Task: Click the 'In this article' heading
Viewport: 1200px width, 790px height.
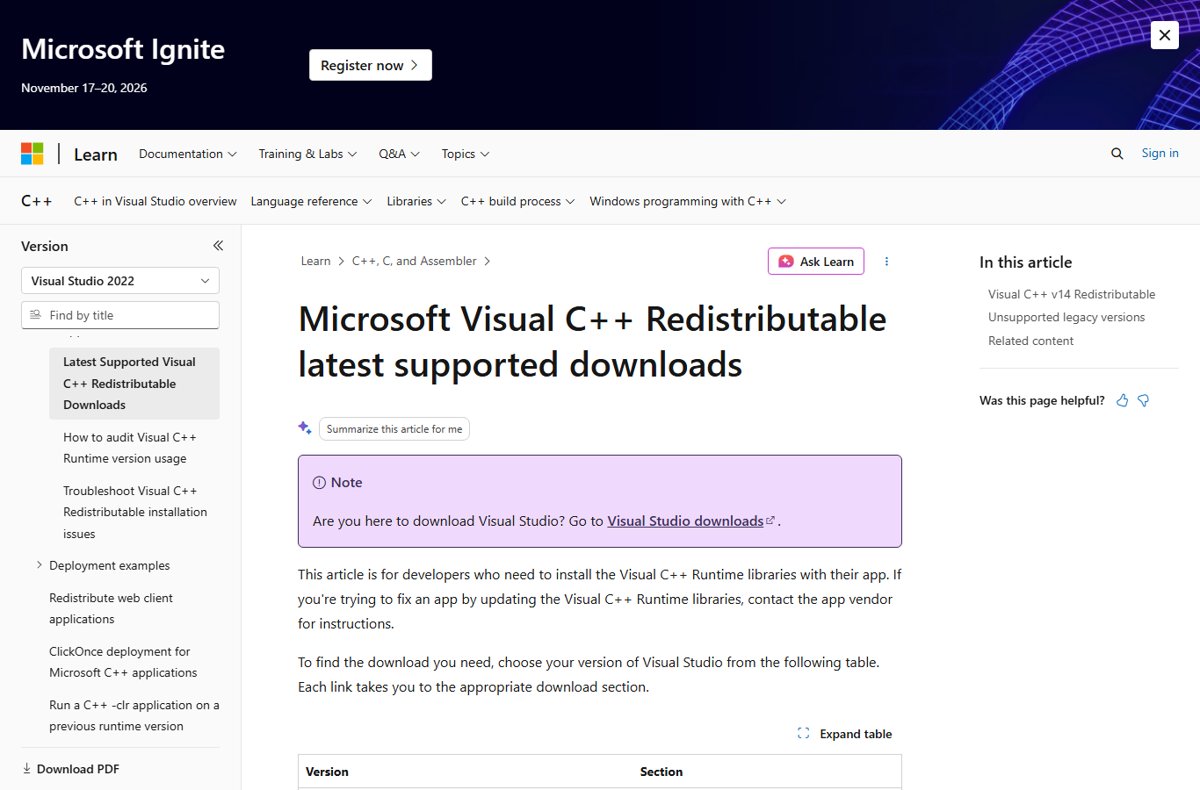Action: [1025, 262]
